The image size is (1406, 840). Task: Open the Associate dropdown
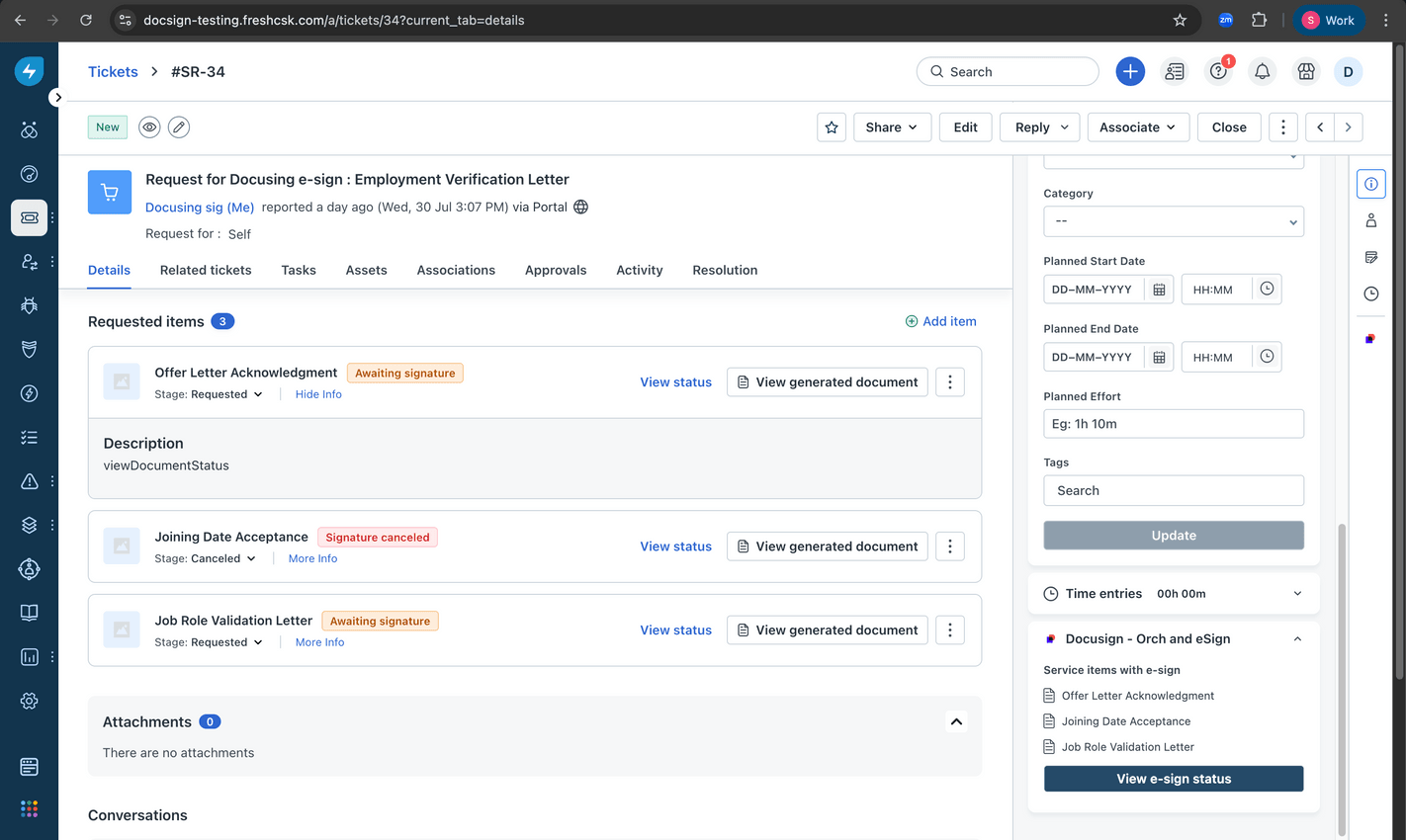1138,127
